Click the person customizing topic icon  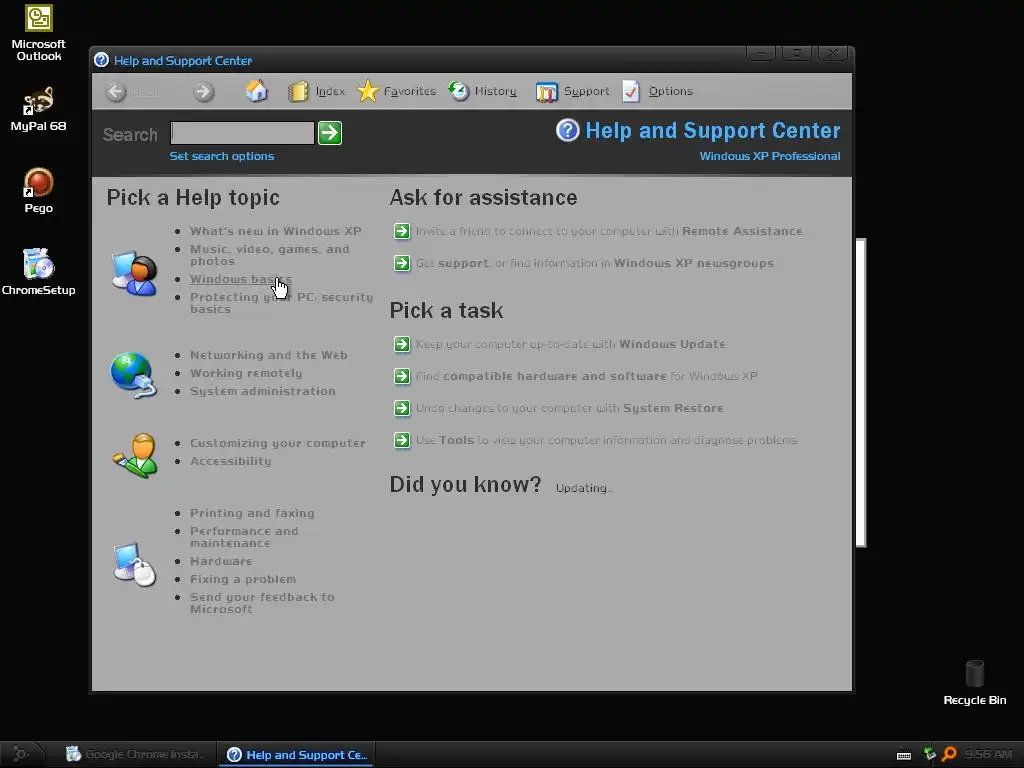point(135,455)
